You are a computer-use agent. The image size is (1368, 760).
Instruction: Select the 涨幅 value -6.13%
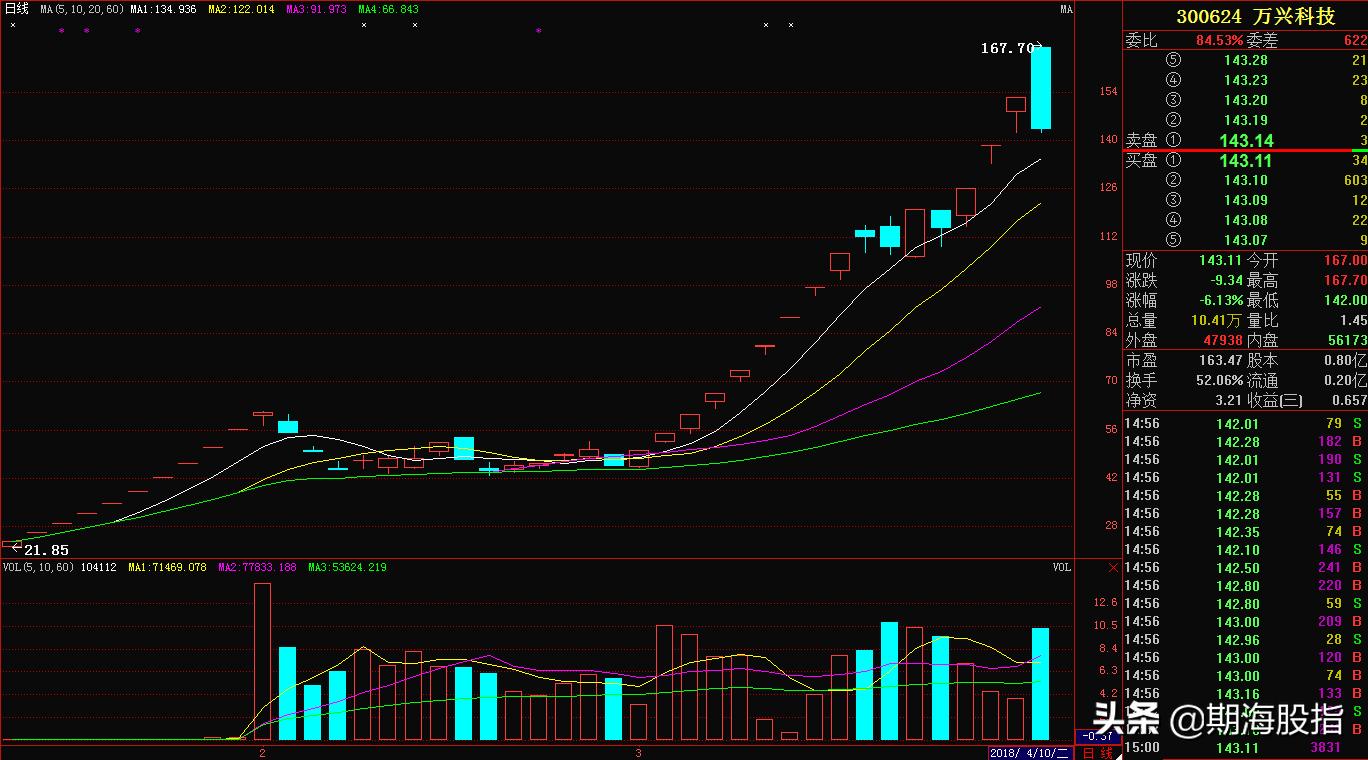[1222, 301]
